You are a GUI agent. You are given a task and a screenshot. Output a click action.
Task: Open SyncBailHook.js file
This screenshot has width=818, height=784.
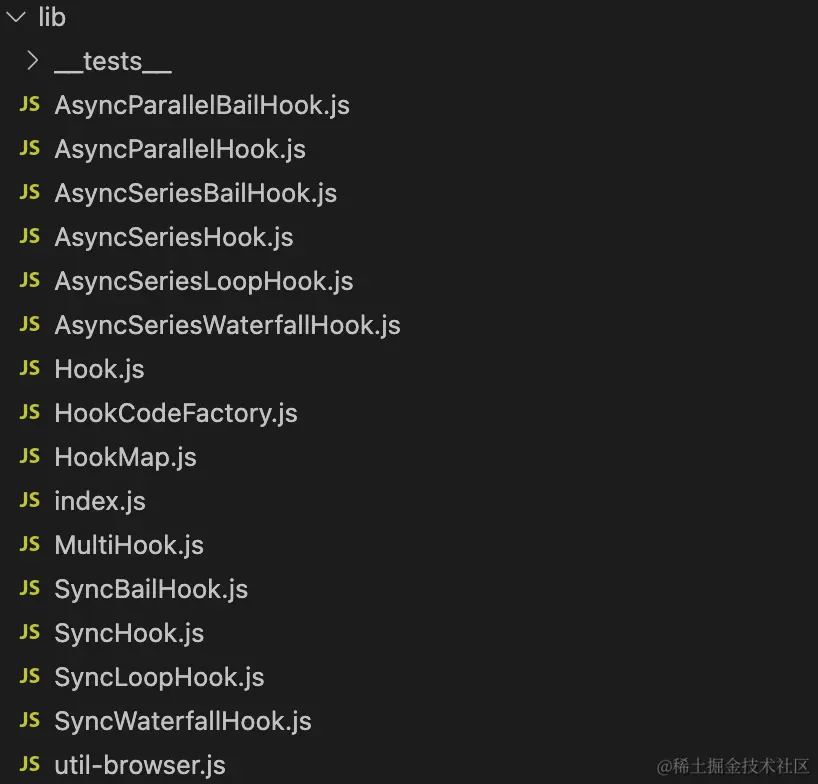pos(151,589)
